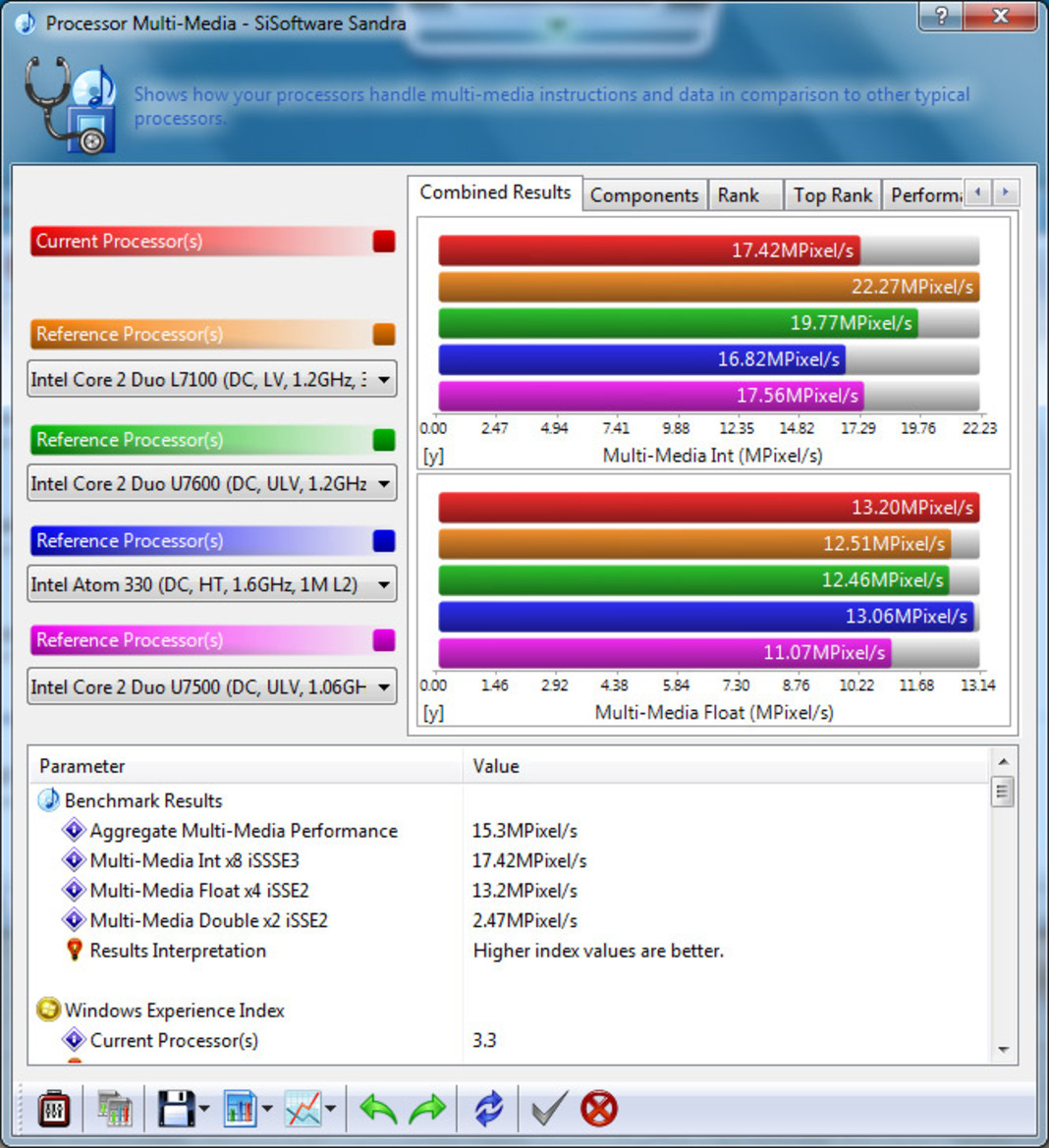
Task: Click the results list scroll up arrow
Action: point(1003,762)
